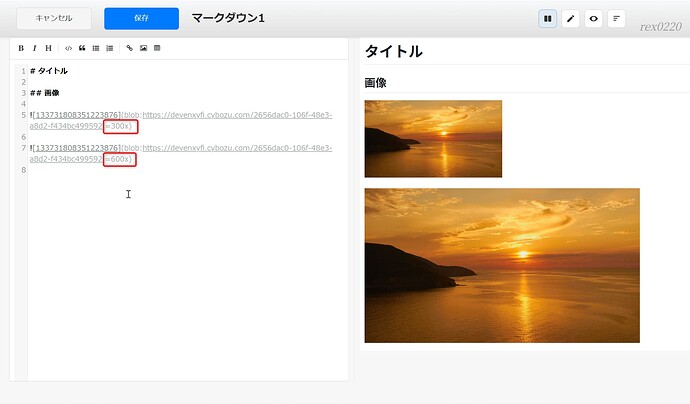Click the italic formatting icon
The width and height of the screenshot is (690, 404).
click(34, 48)
